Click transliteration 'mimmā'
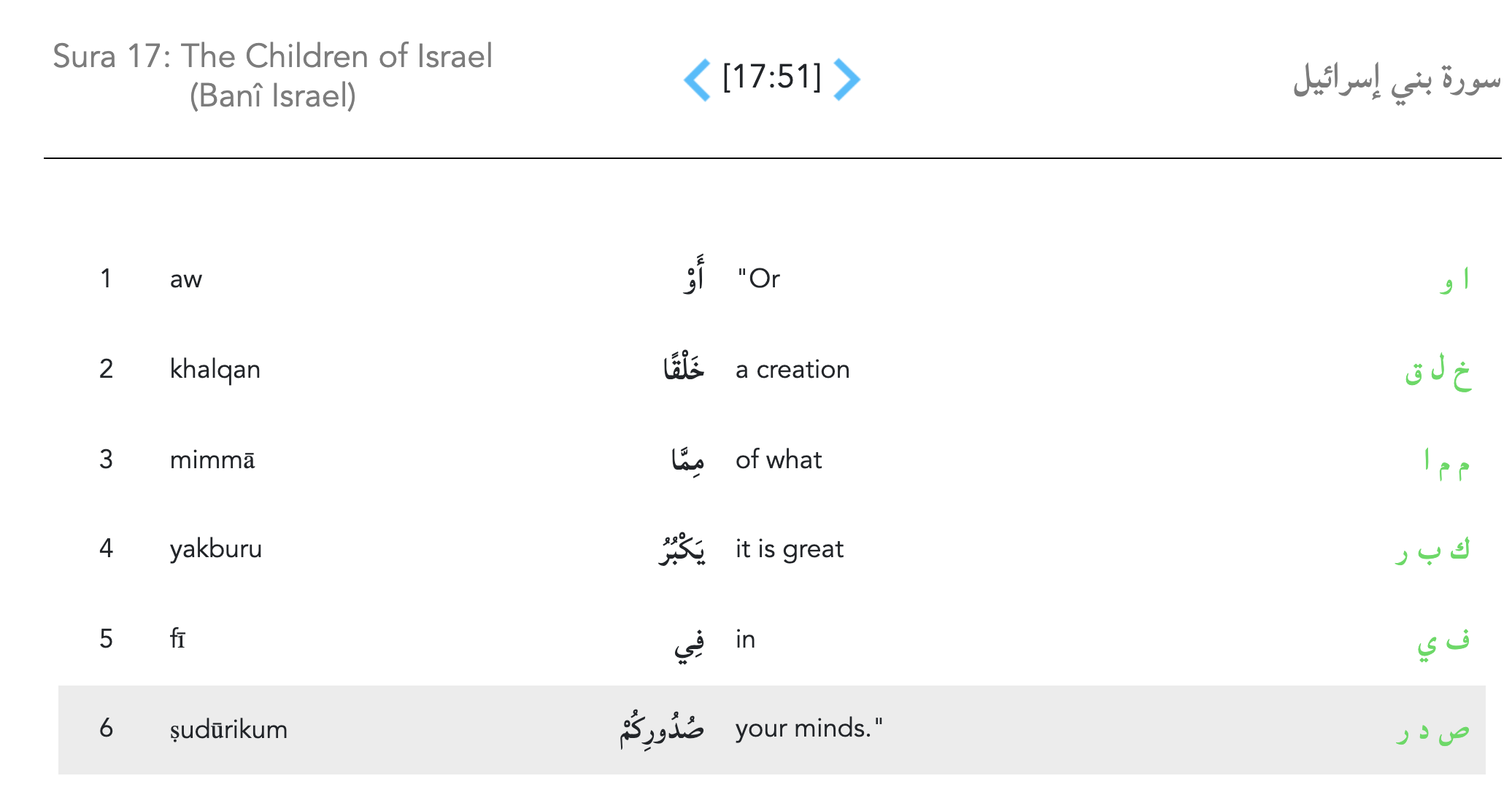Screen dimensions: 1512x792 (212, 460)
